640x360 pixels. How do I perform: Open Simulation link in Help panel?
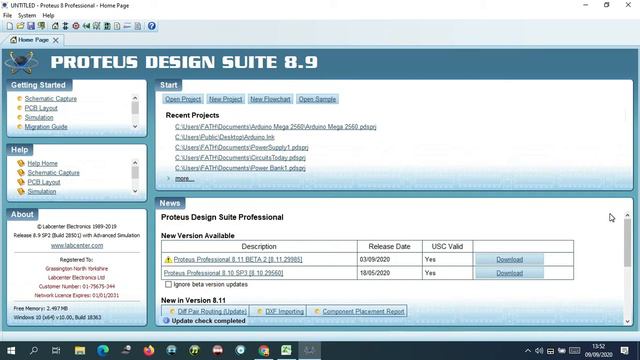(x=42, y=191)
